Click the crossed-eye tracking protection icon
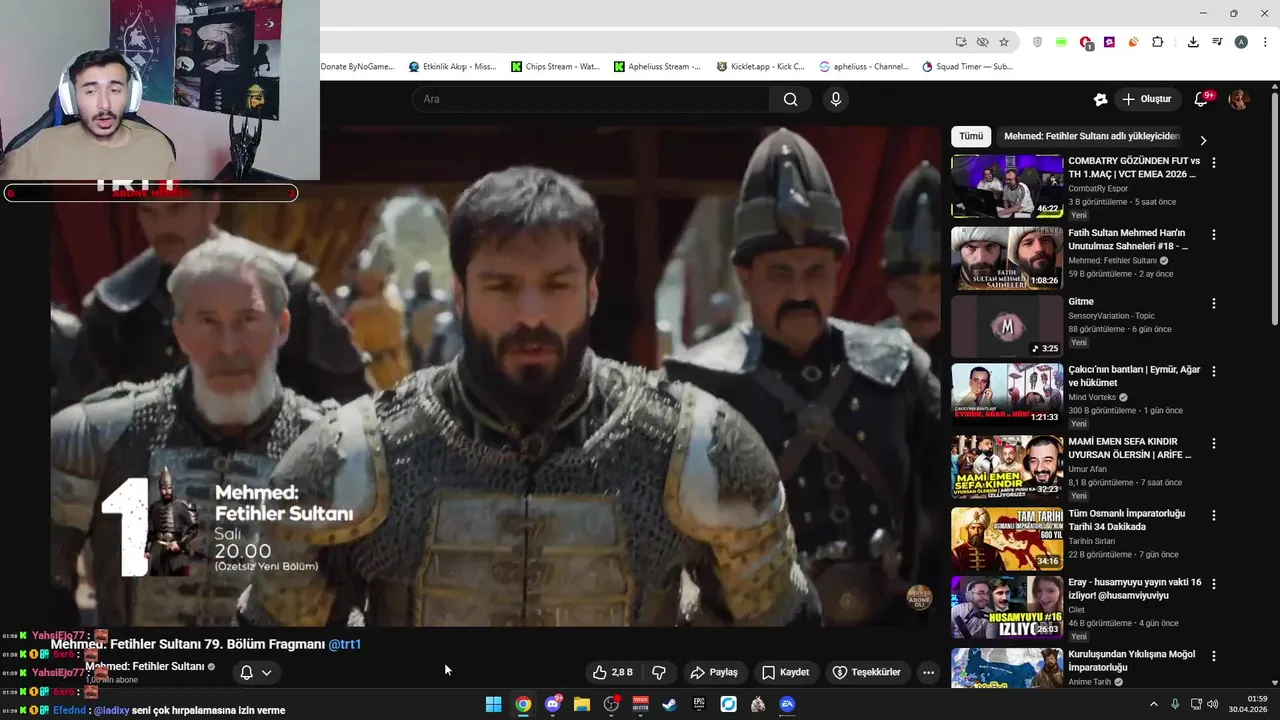 [982, 42]
